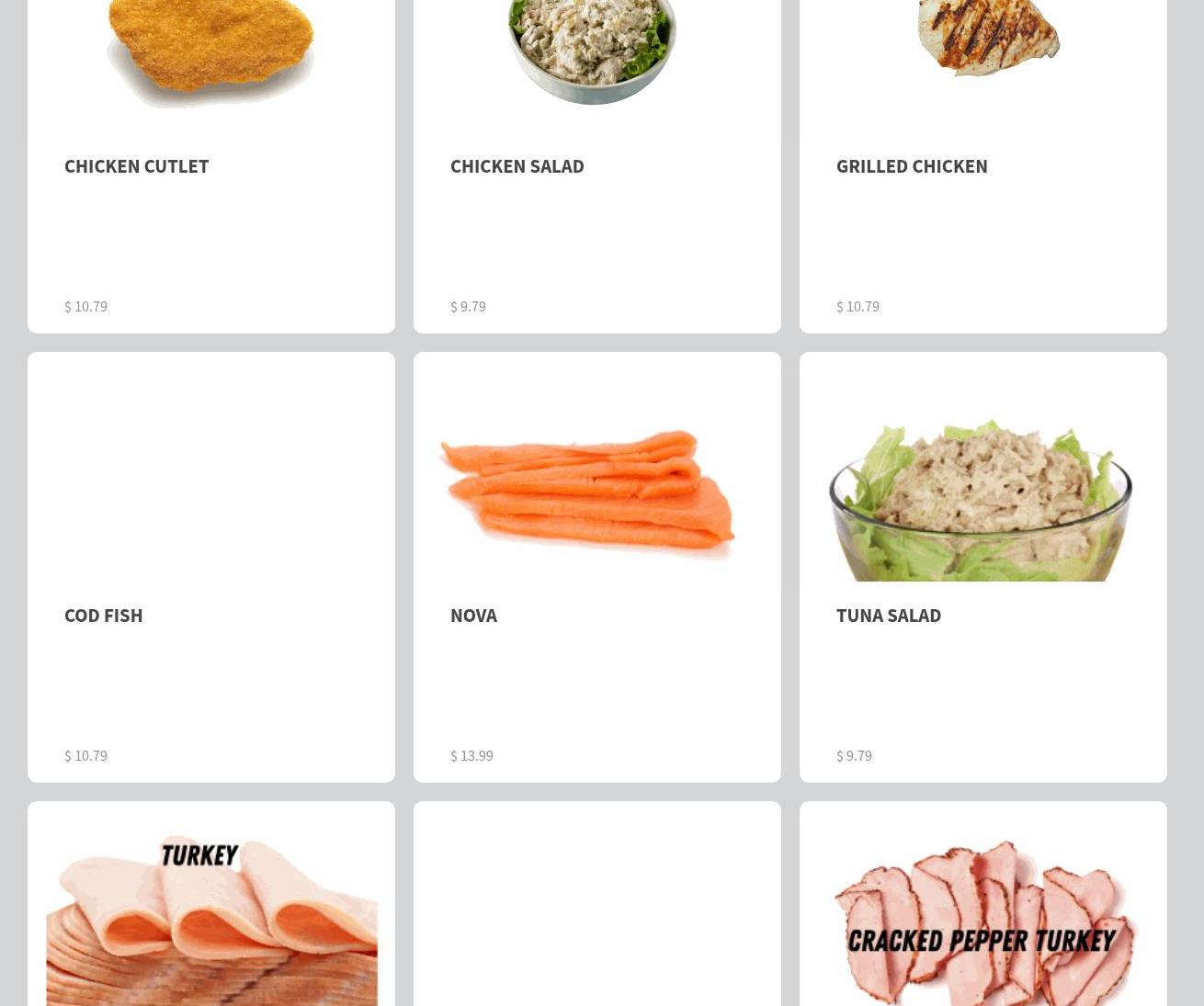Click the $13.99 Nova price
The height and width of the screenshot is (1006, 1204).
[471, 755]
